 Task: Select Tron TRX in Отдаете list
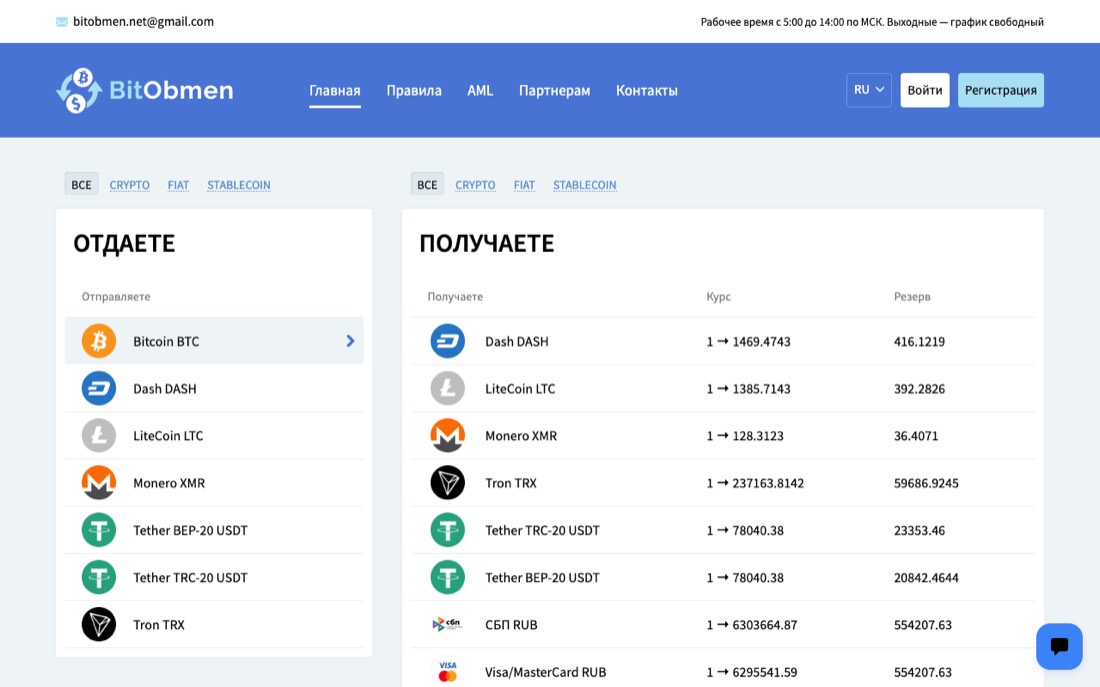(214, 625)
